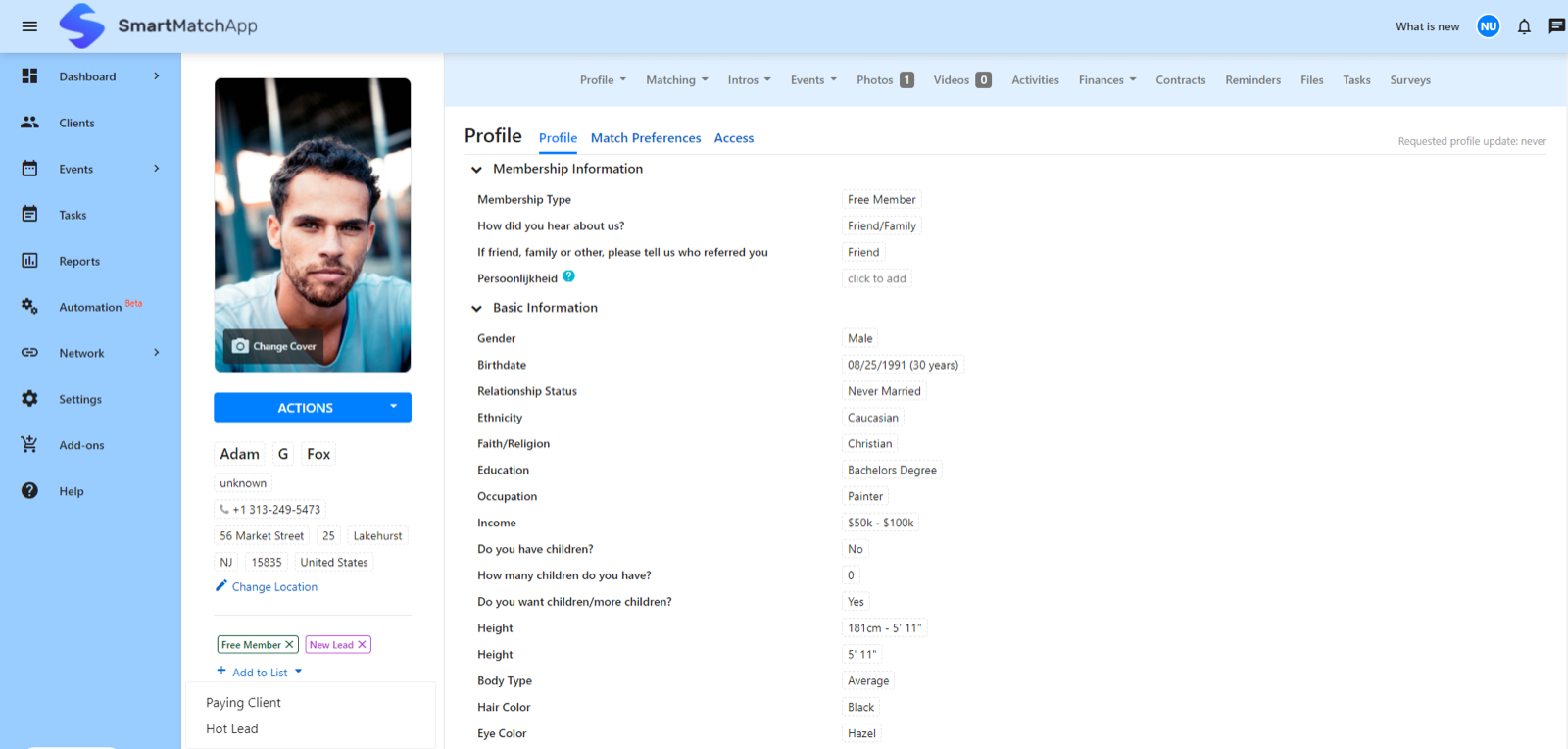The image size is (1568, 749).
Task: Edit the Birthdate value 08/25/1991
Action: [903, 365]
